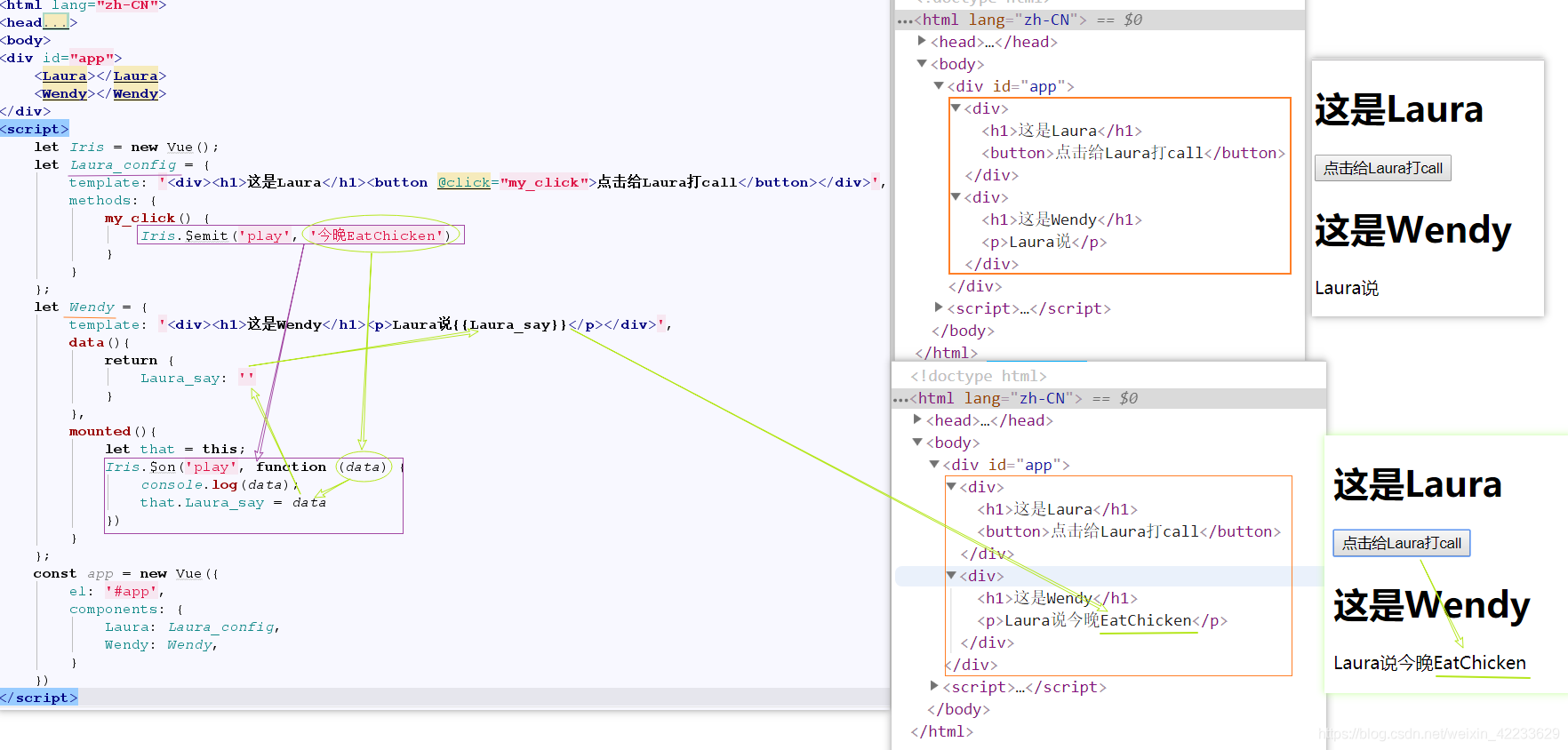
Task: Select button element row in lower DevTools tree
Action: coord(1129,531)
